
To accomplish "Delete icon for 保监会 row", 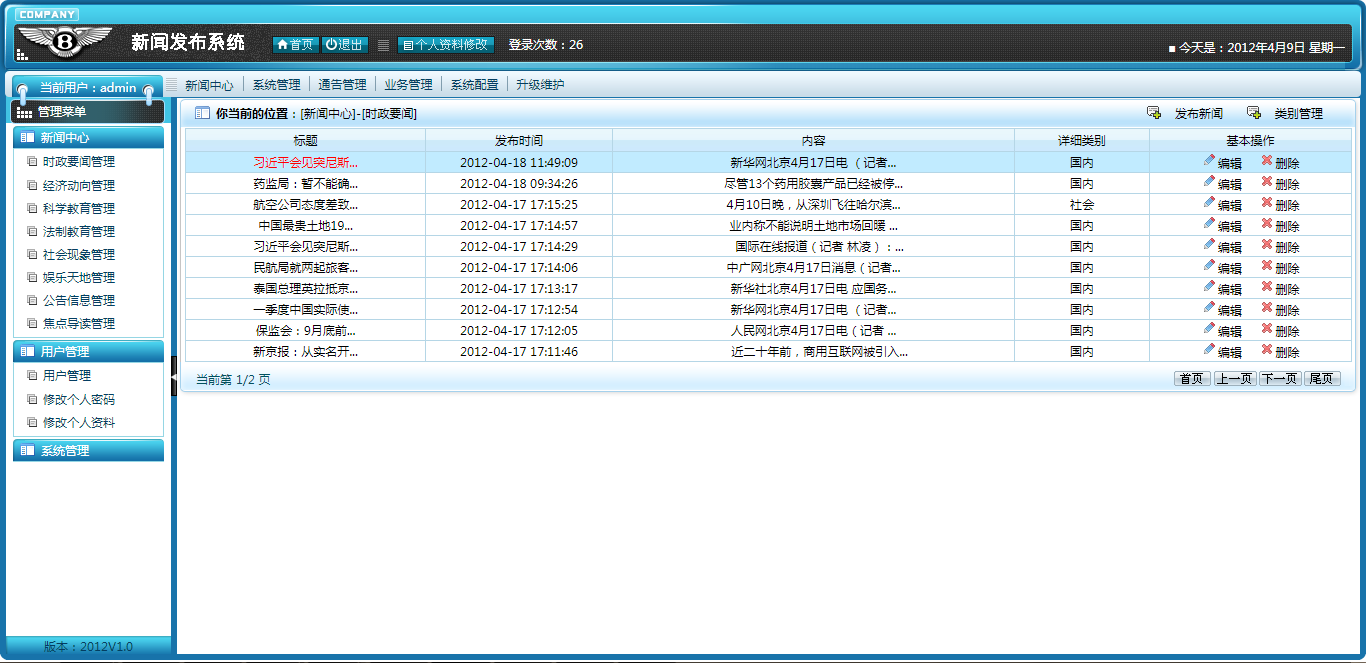I will click(x=1267, y=329).
